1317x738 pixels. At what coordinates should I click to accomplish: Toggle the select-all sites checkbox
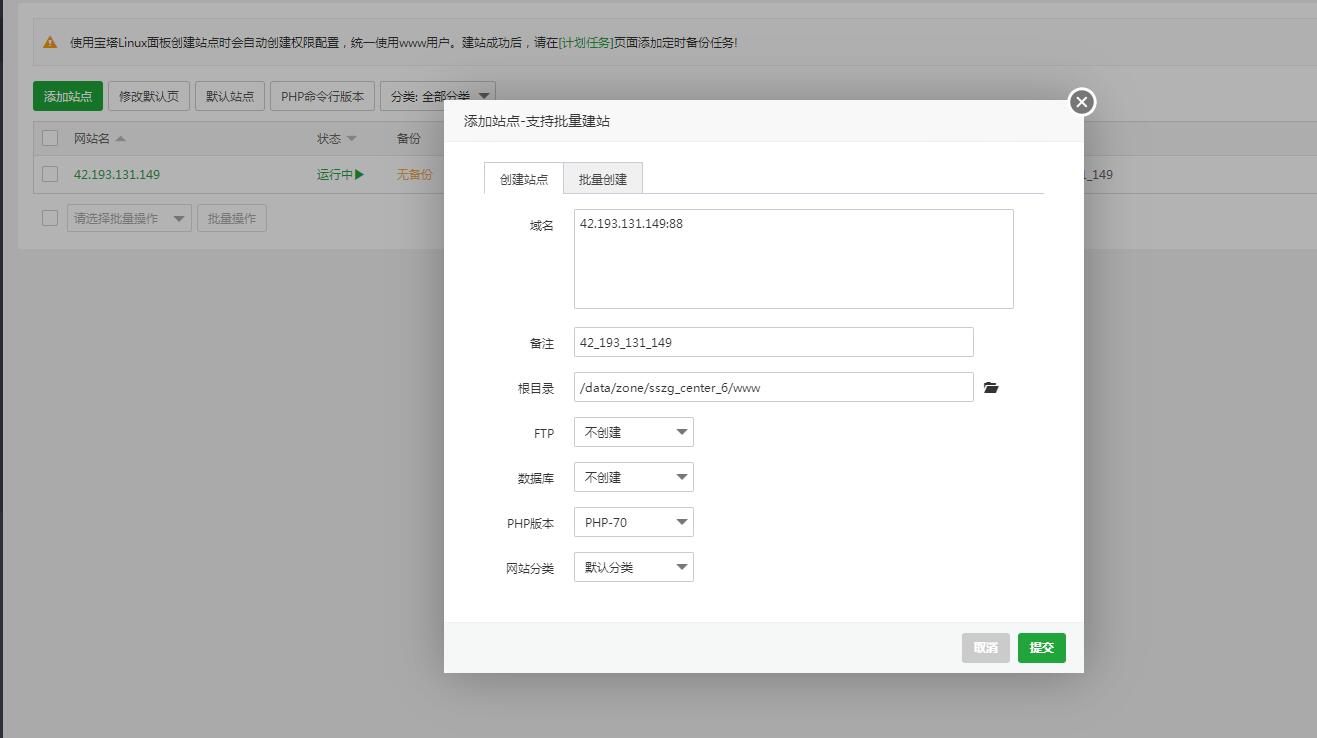coord(50,138)
